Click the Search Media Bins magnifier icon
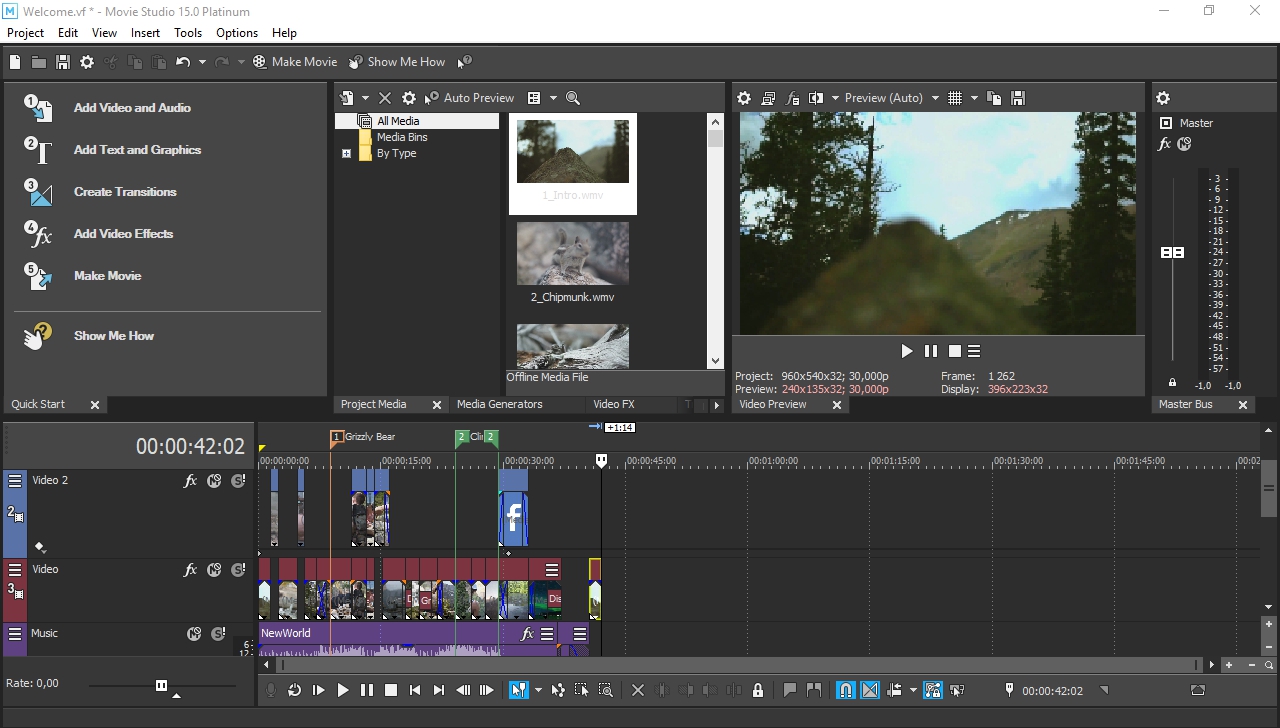 pos(573,98)
